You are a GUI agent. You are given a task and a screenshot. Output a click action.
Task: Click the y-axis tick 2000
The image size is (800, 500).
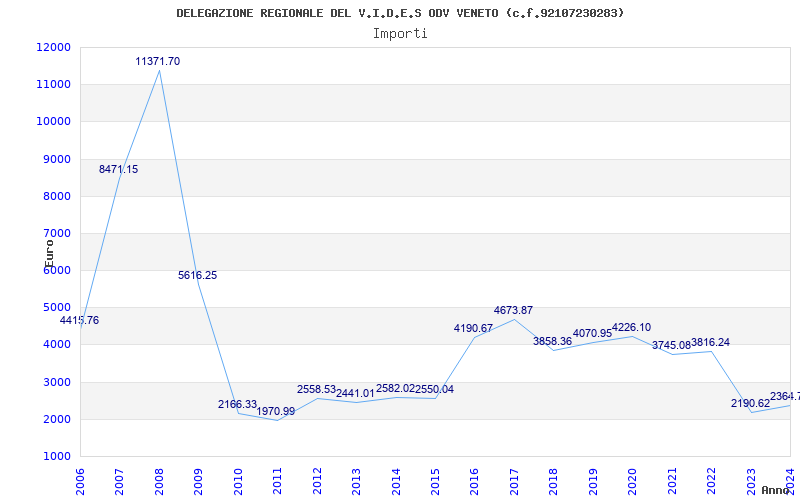pos(56,419)
